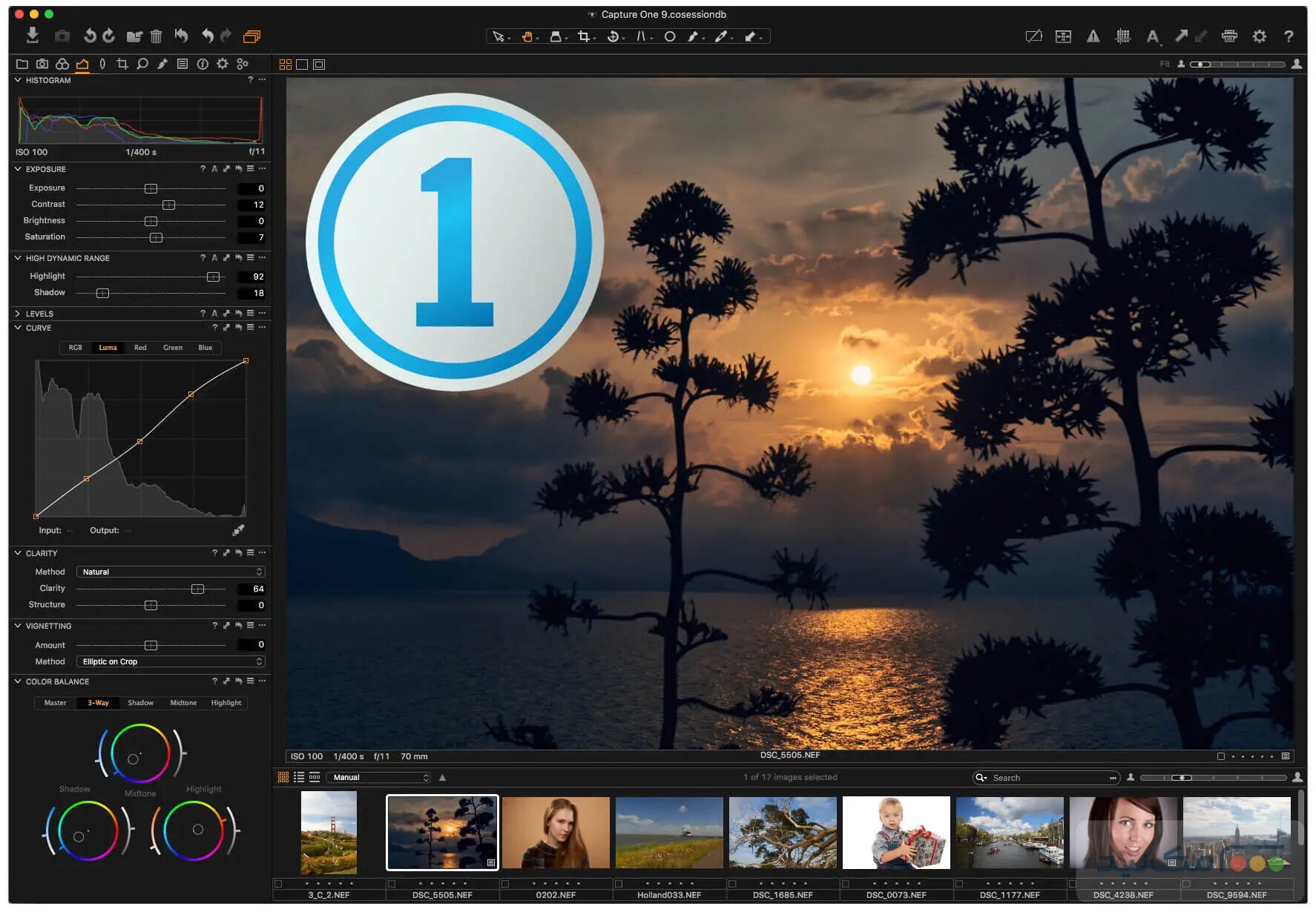Open the Lens Correction tool tab
The width and height of the screenshot is (1316, 912).
[x=102, y=64]
